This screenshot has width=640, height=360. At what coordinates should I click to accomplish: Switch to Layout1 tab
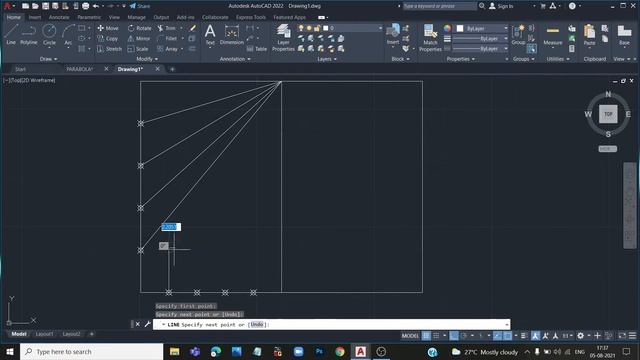pyautogui.click(x=44, y=334)
